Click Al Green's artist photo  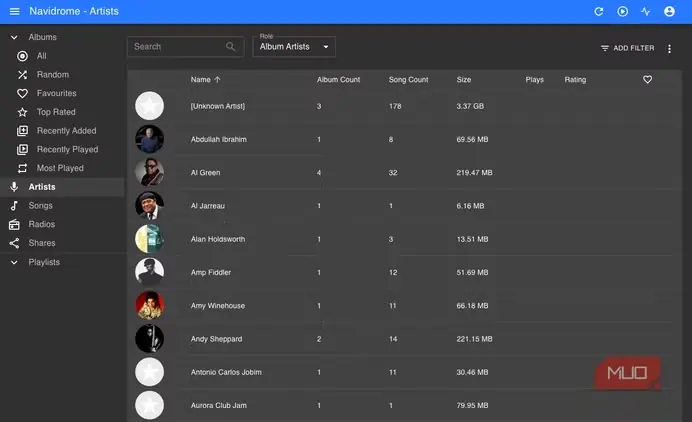coord(149,172)
